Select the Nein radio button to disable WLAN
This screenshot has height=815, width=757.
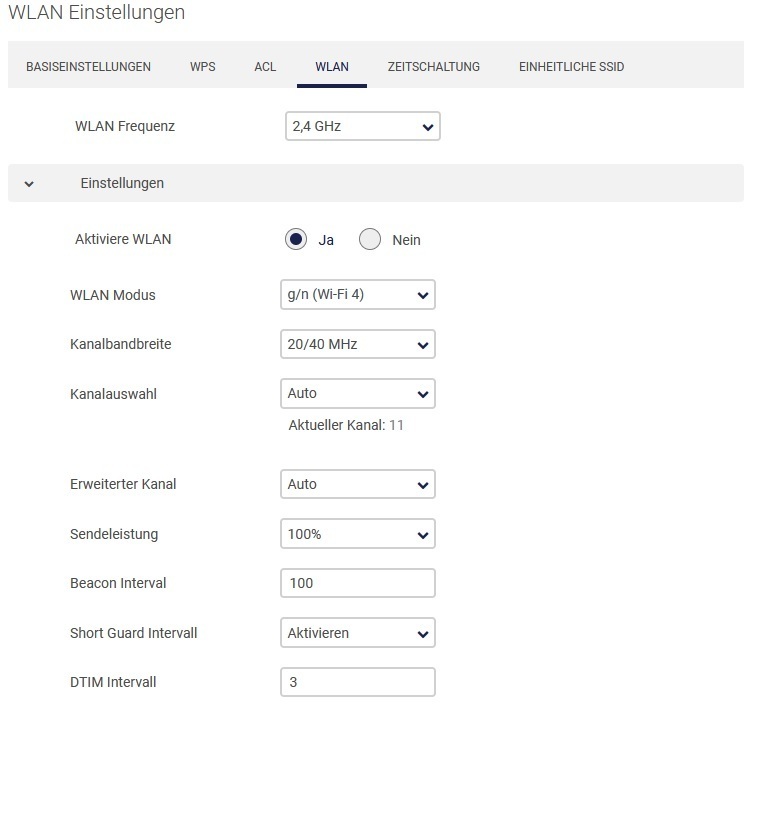point(370,240)
